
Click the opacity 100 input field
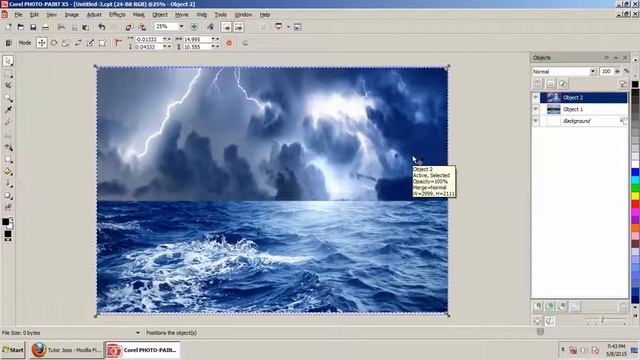(x=606, y=71)
